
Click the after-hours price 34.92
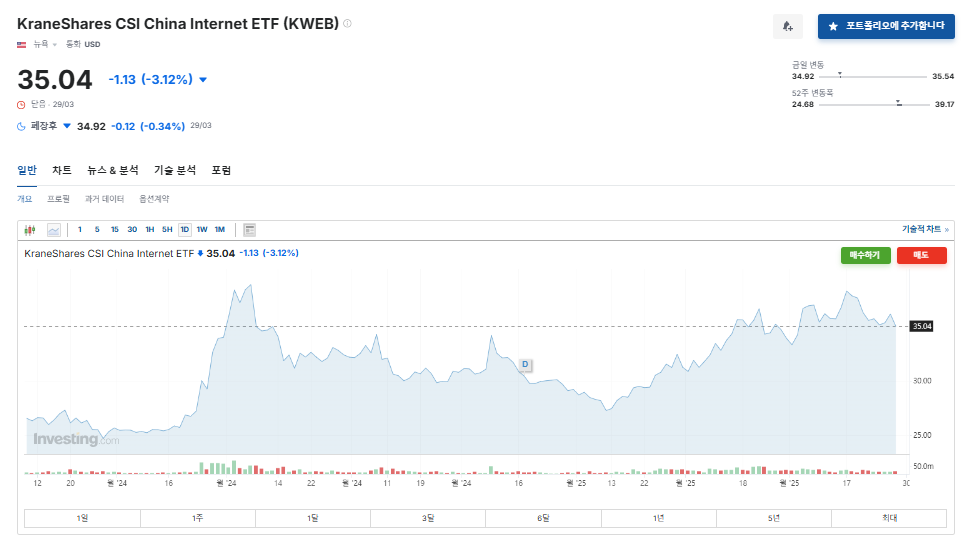[x=91, y=127]
